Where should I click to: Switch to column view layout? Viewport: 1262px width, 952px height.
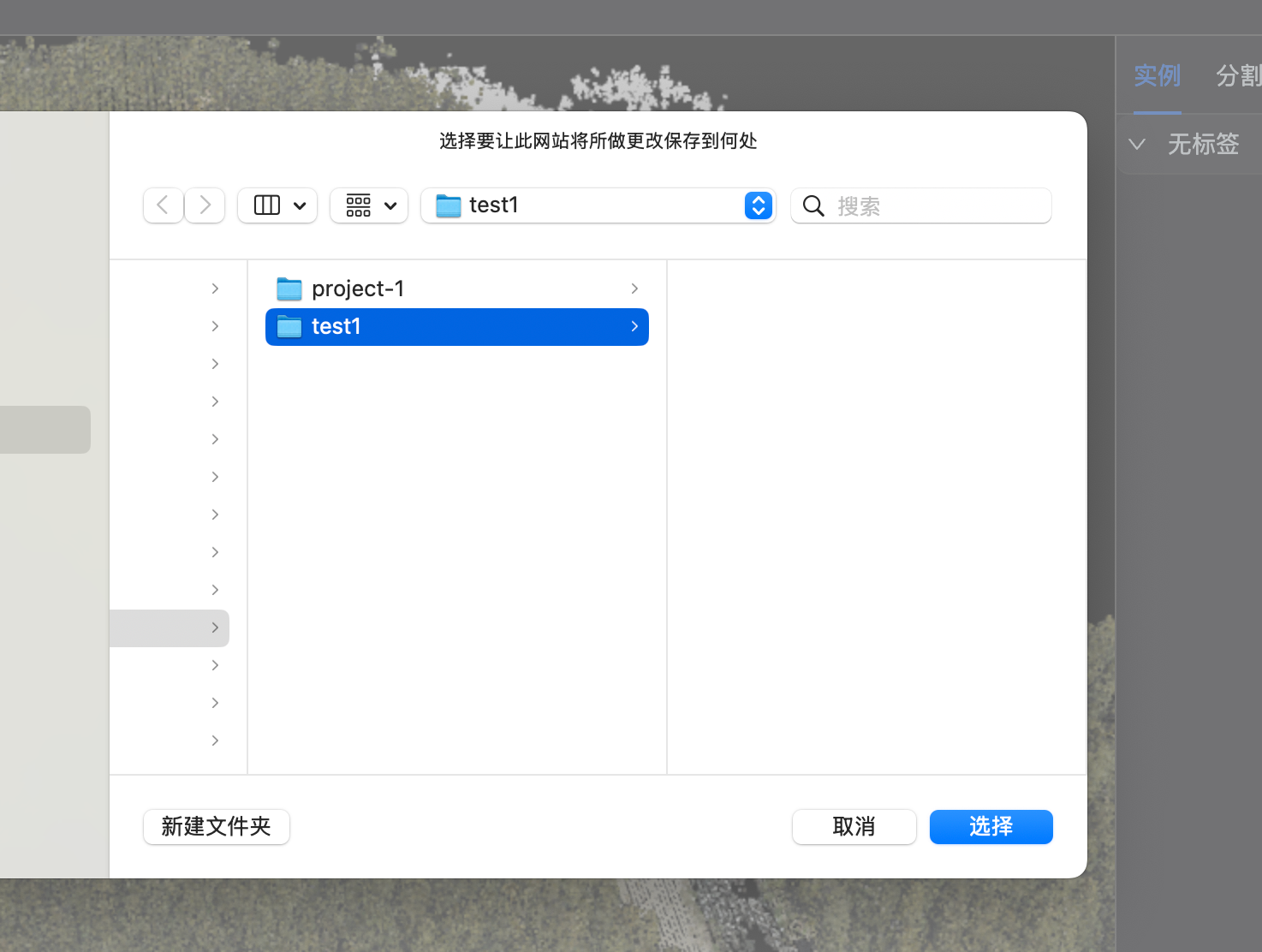pyautogui.click(x=266, y=205)
